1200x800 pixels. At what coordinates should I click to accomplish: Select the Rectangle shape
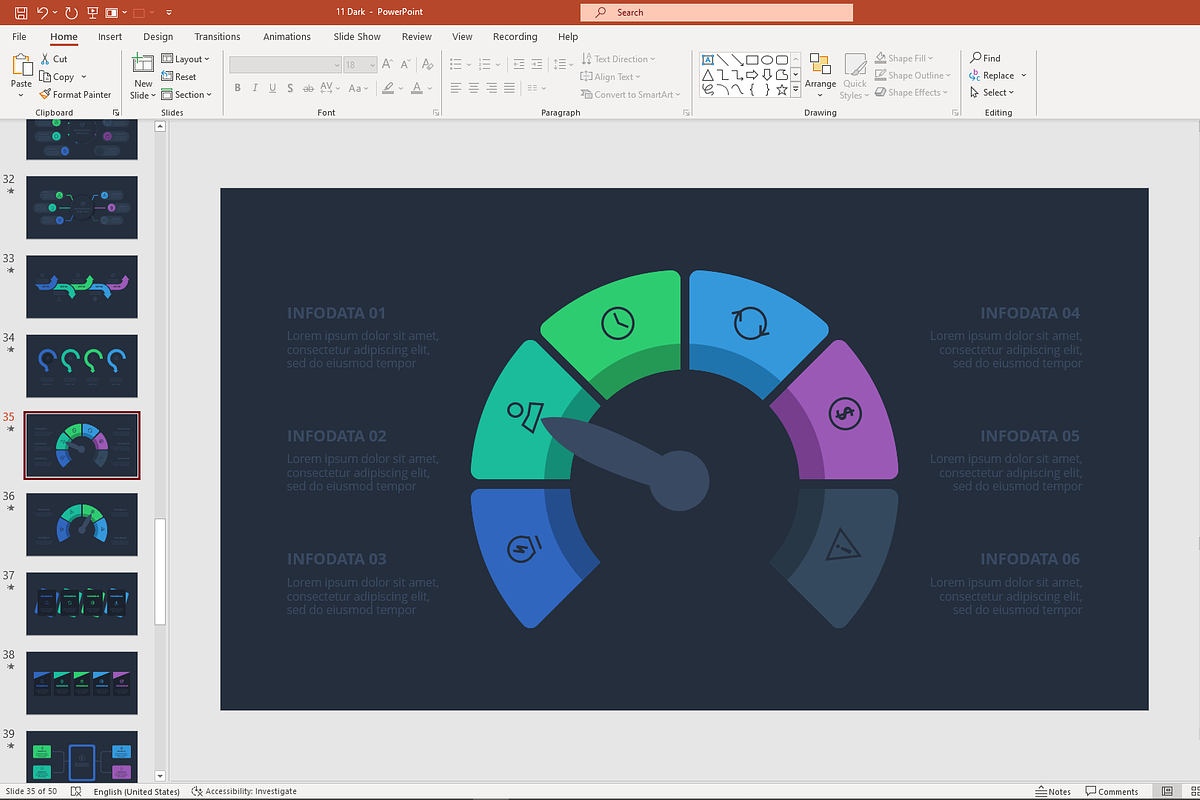(752, 59)
